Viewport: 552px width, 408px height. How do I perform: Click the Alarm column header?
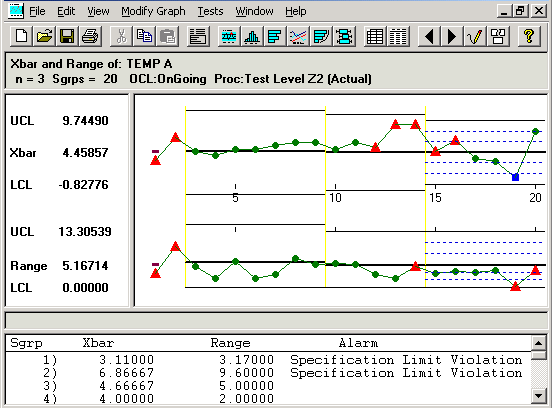(x=358, y=343)
